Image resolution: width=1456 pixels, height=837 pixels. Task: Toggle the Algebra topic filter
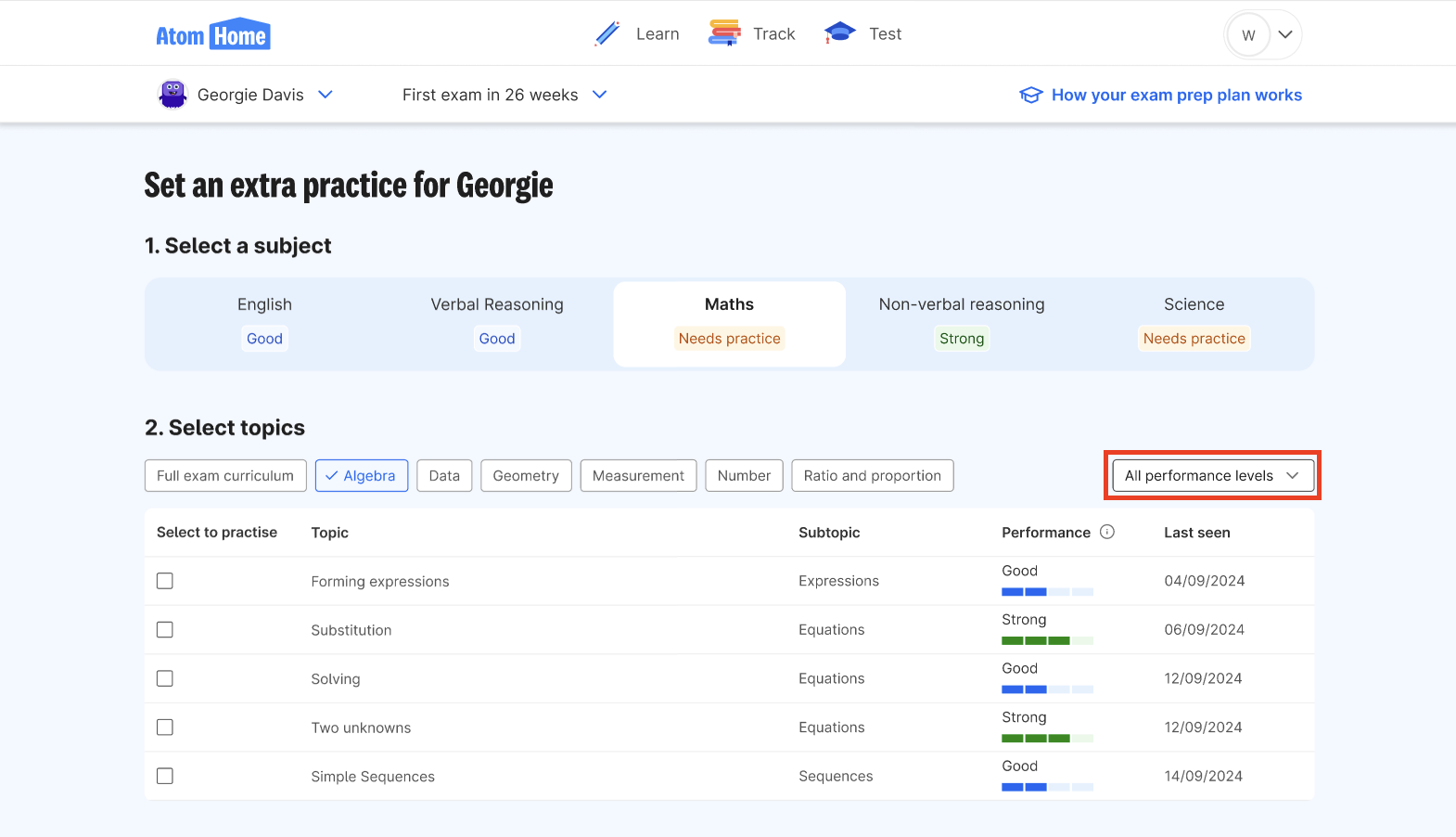362,475
